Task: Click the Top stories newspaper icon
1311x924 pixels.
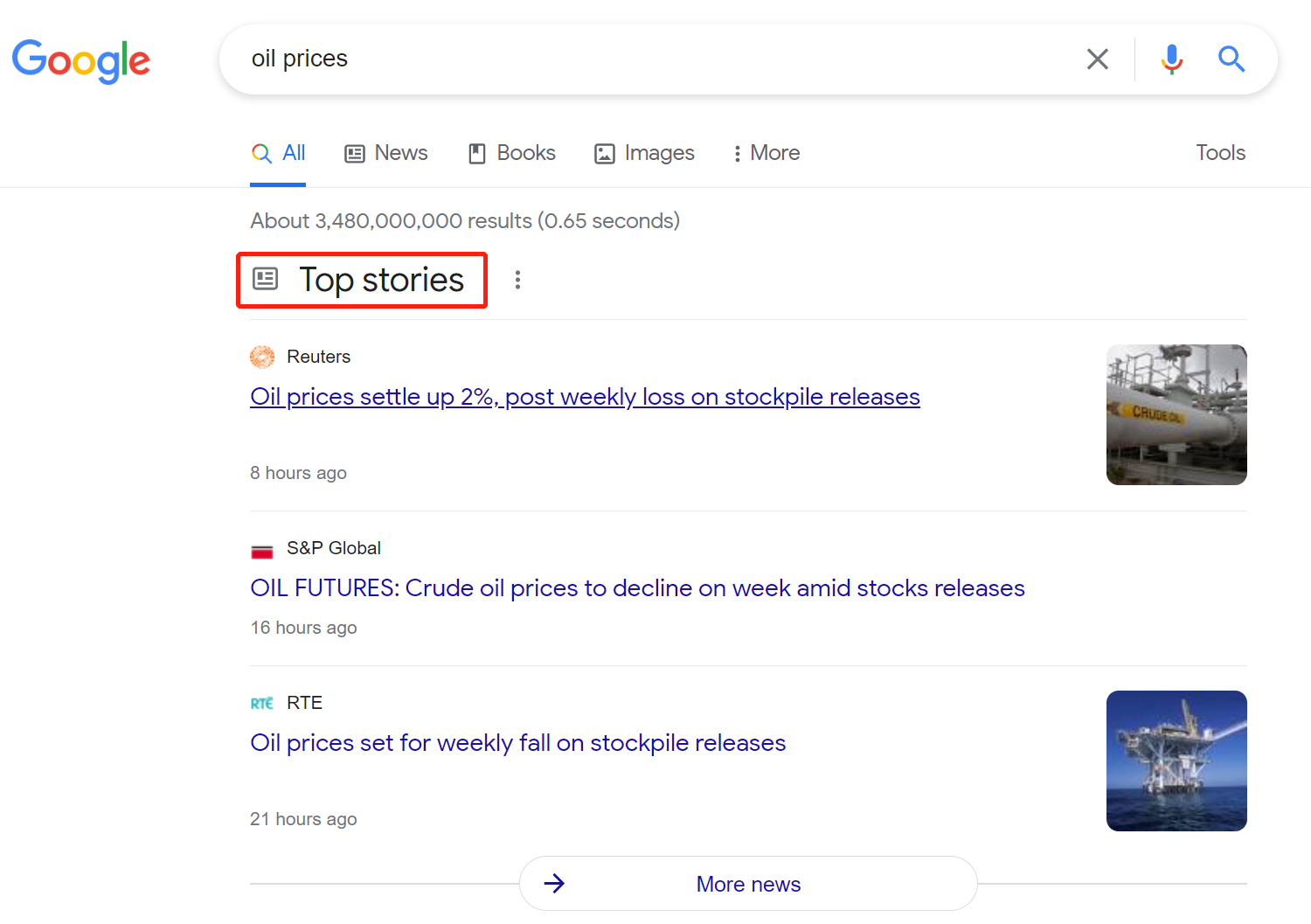Action: click(265, 279)
